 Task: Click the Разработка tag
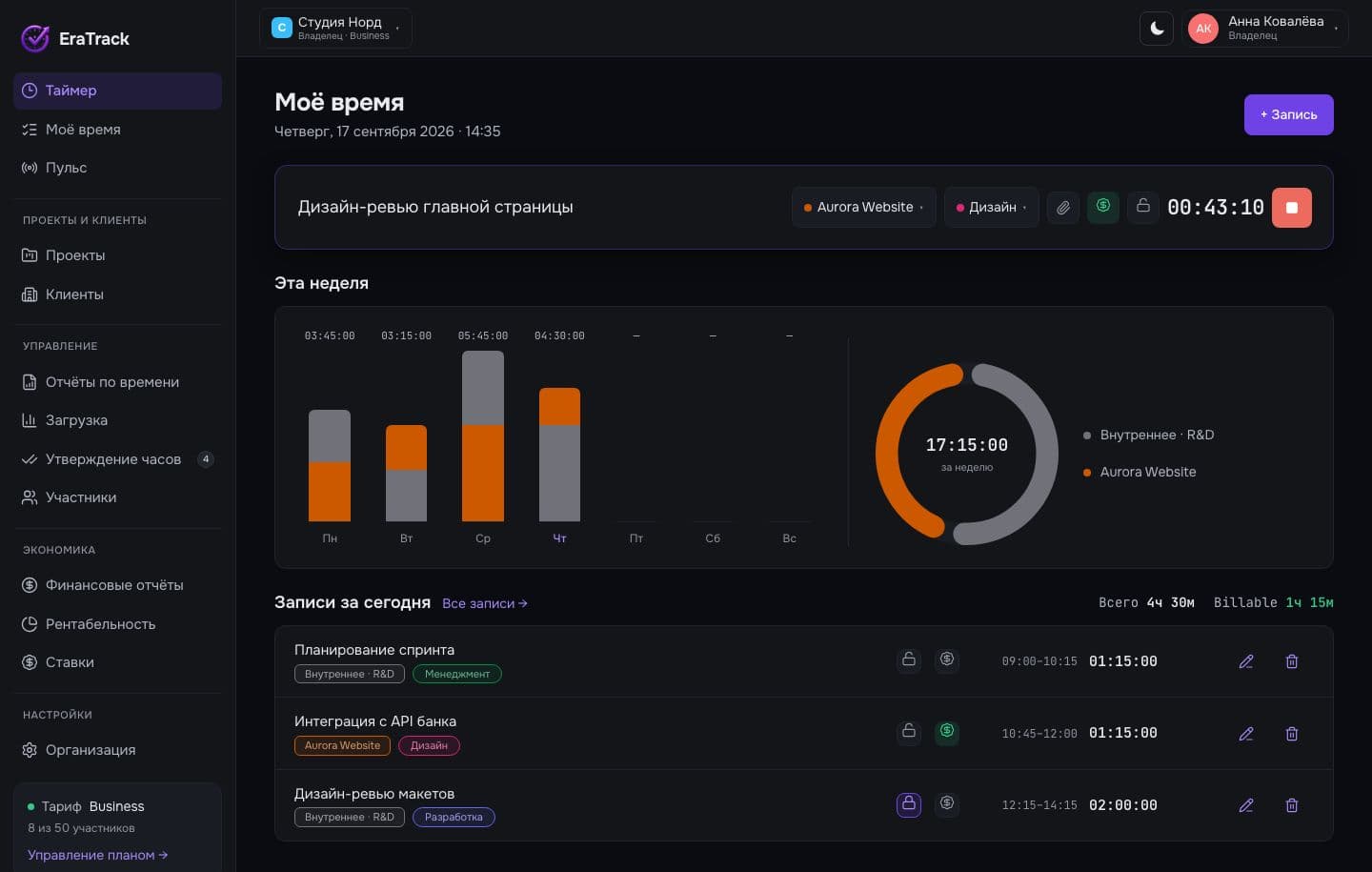[454, 817]
